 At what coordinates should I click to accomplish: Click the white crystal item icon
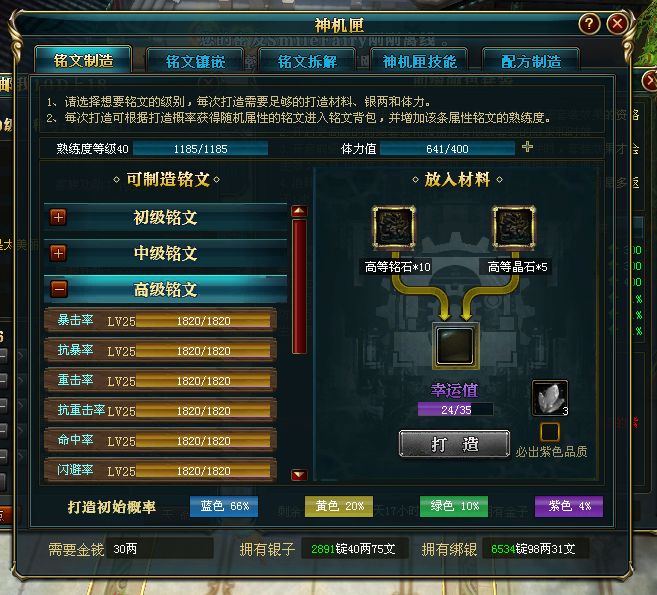point(550,398)
